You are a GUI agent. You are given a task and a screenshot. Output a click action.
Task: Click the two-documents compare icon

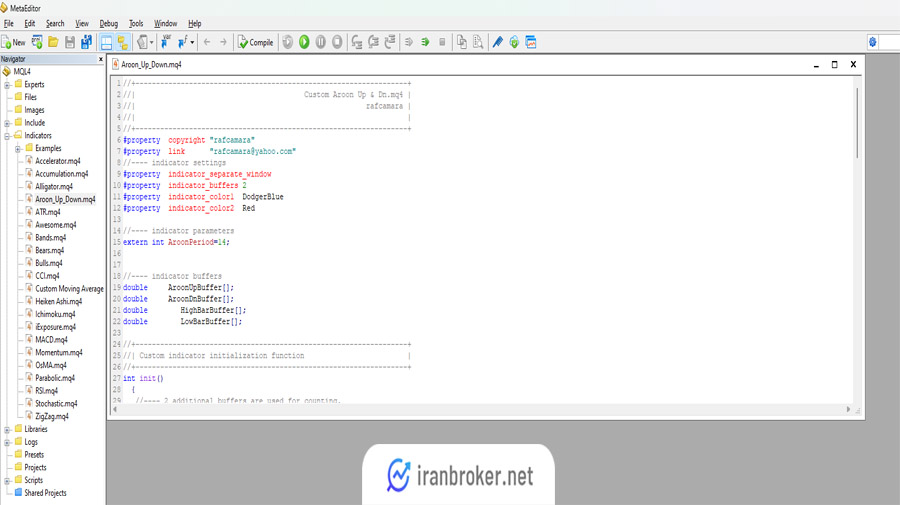[x=461, y=42]
